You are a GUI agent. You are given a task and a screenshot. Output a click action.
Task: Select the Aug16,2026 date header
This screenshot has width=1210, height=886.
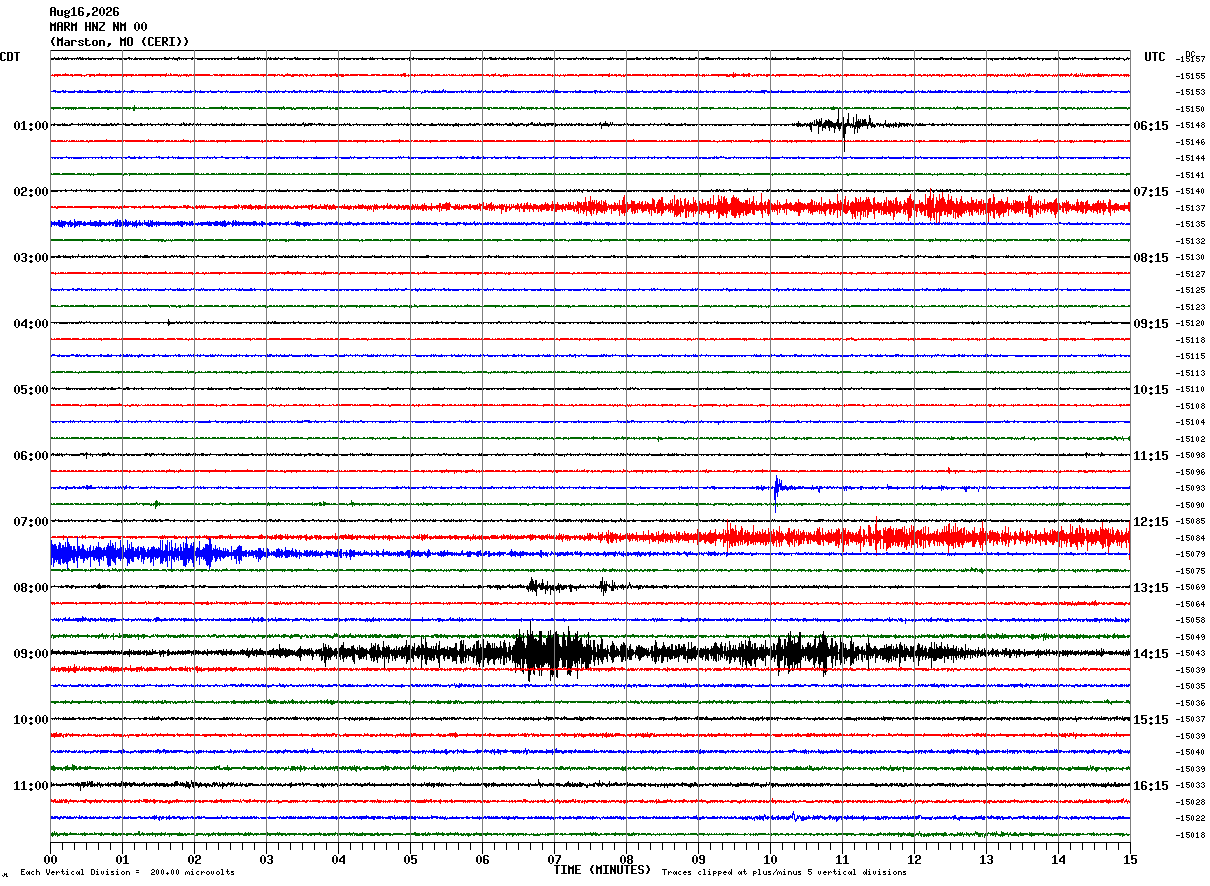tap(84, 12)
